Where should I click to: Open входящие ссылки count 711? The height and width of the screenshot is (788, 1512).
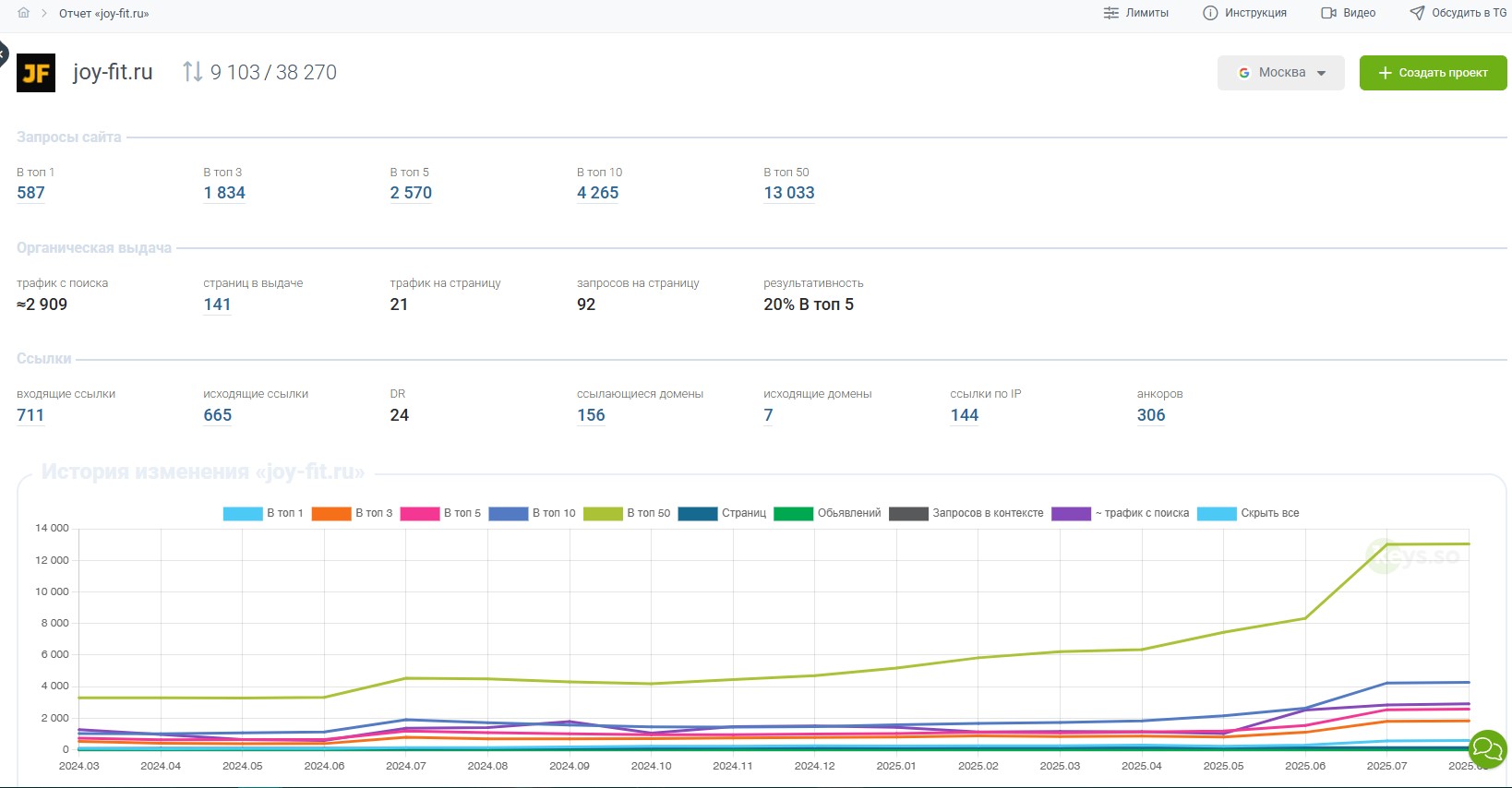pyautogui.click(x=30, y=415)
